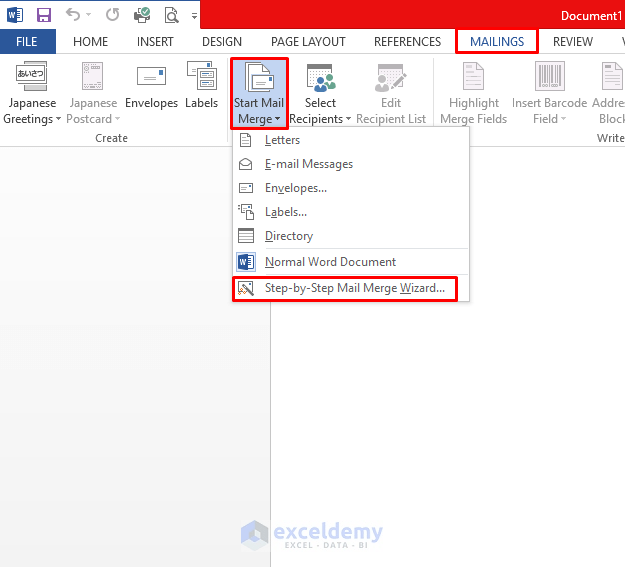Screen dimensions: 625x567
Task: Open the Undo history dropdown arrow
Action: click(x=88, y=15)
